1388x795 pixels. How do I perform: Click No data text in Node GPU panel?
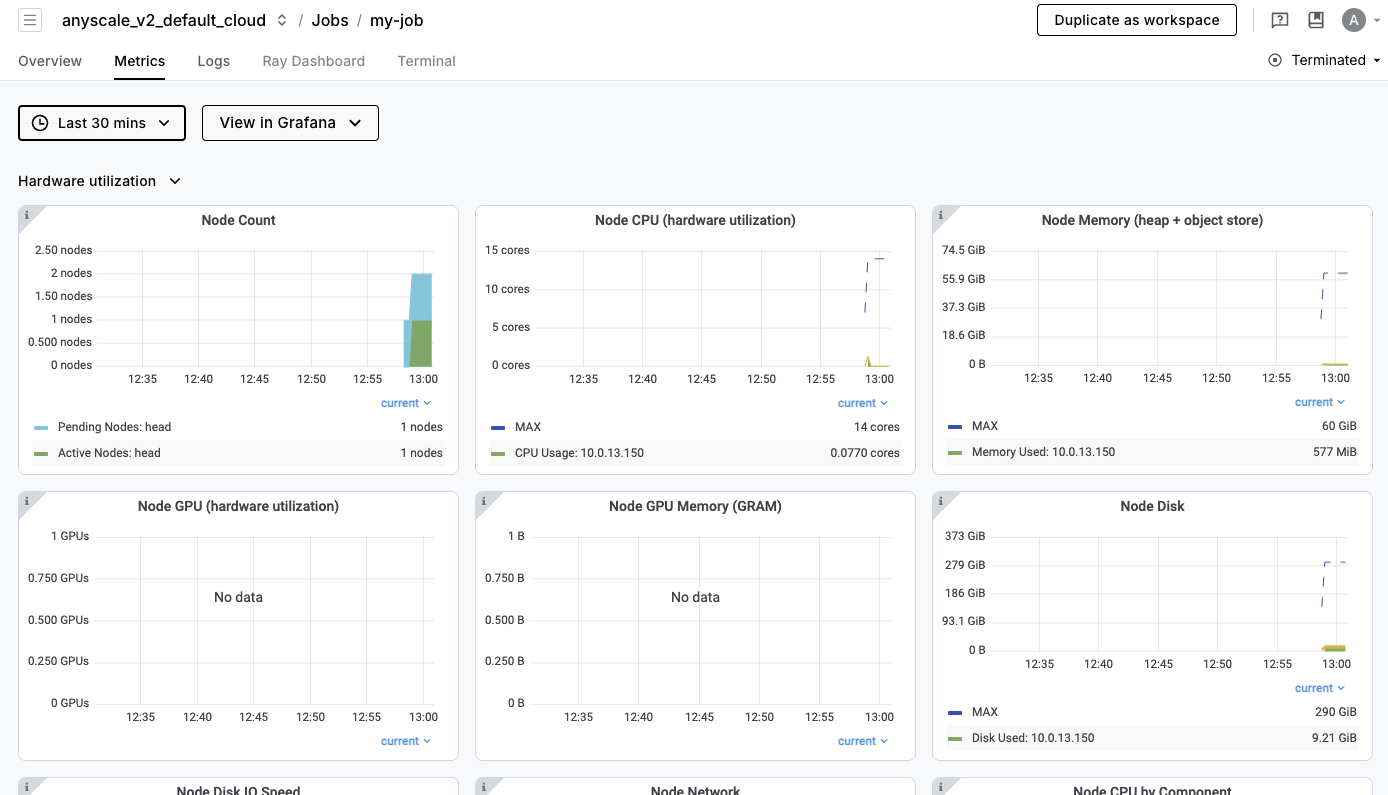click(238, 597)
